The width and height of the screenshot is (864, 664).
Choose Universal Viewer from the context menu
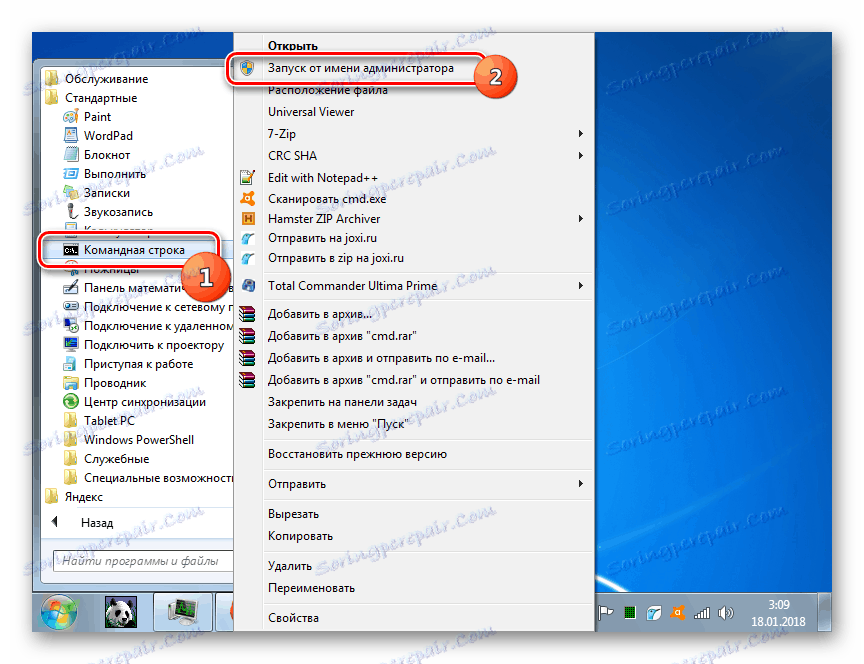coord(311,112)
